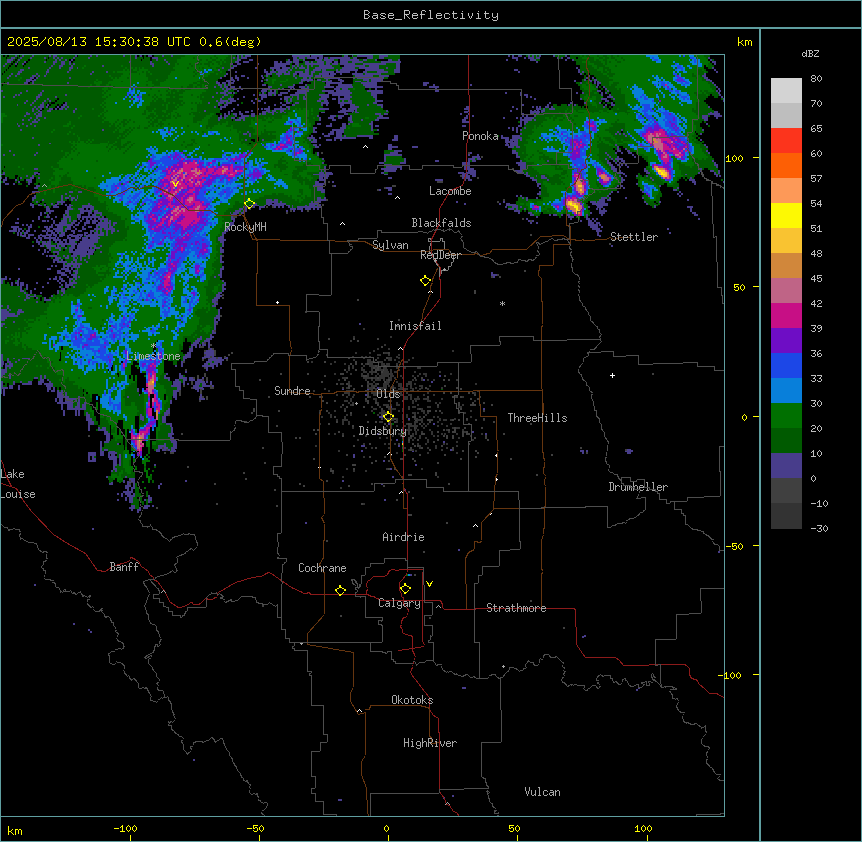Click the yellow diamond radar marker near Didsbury

click(388, 417)
